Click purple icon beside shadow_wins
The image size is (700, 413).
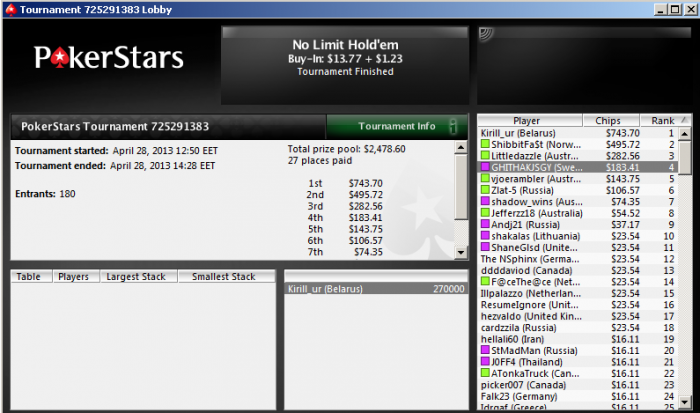485,201
